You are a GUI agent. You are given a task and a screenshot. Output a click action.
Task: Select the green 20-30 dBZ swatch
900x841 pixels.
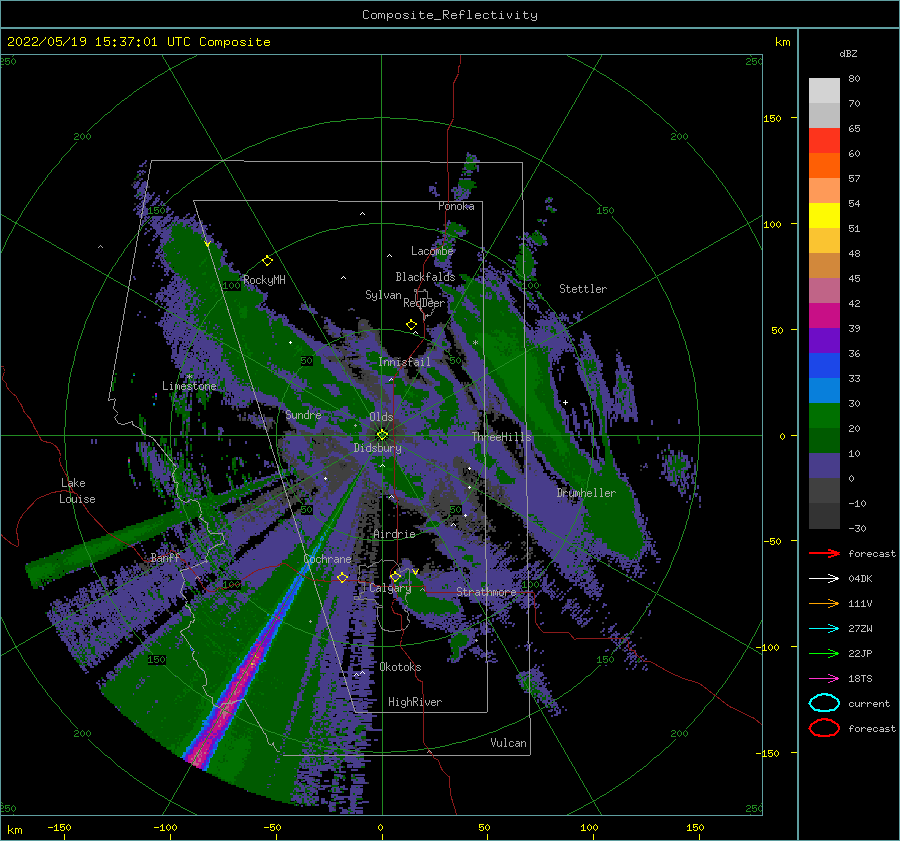tap(824, 416)
